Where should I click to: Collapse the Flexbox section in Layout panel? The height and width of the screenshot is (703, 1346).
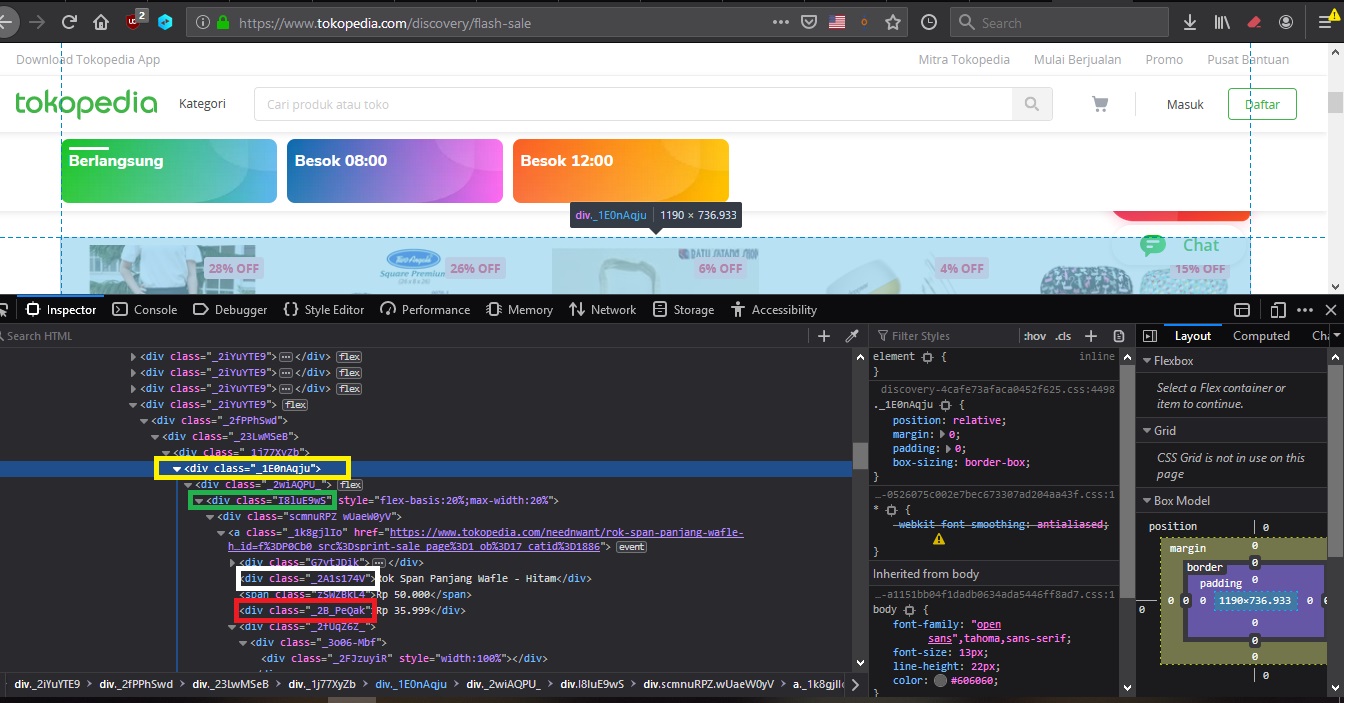[1148, 360]
